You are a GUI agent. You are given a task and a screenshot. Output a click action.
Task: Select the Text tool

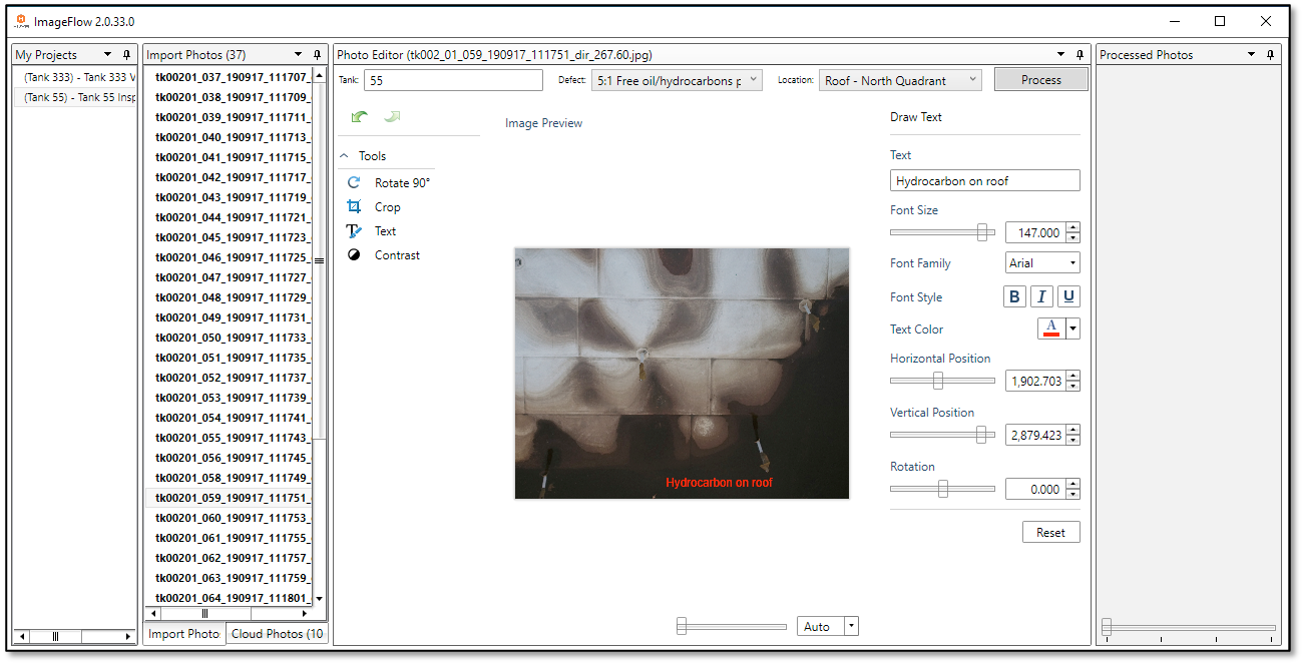tap(385, 231)
